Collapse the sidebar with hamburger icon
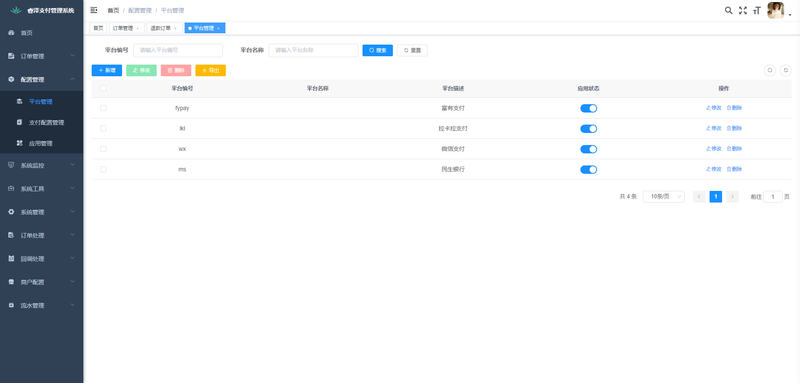This screenshot has width=800, height=383. [x=94, y=10]
